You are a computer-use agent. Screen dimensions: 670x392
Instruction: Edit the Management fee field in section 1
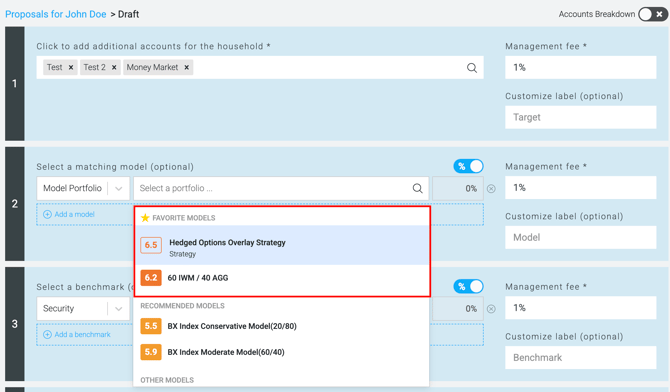click(x=580, y=67)
